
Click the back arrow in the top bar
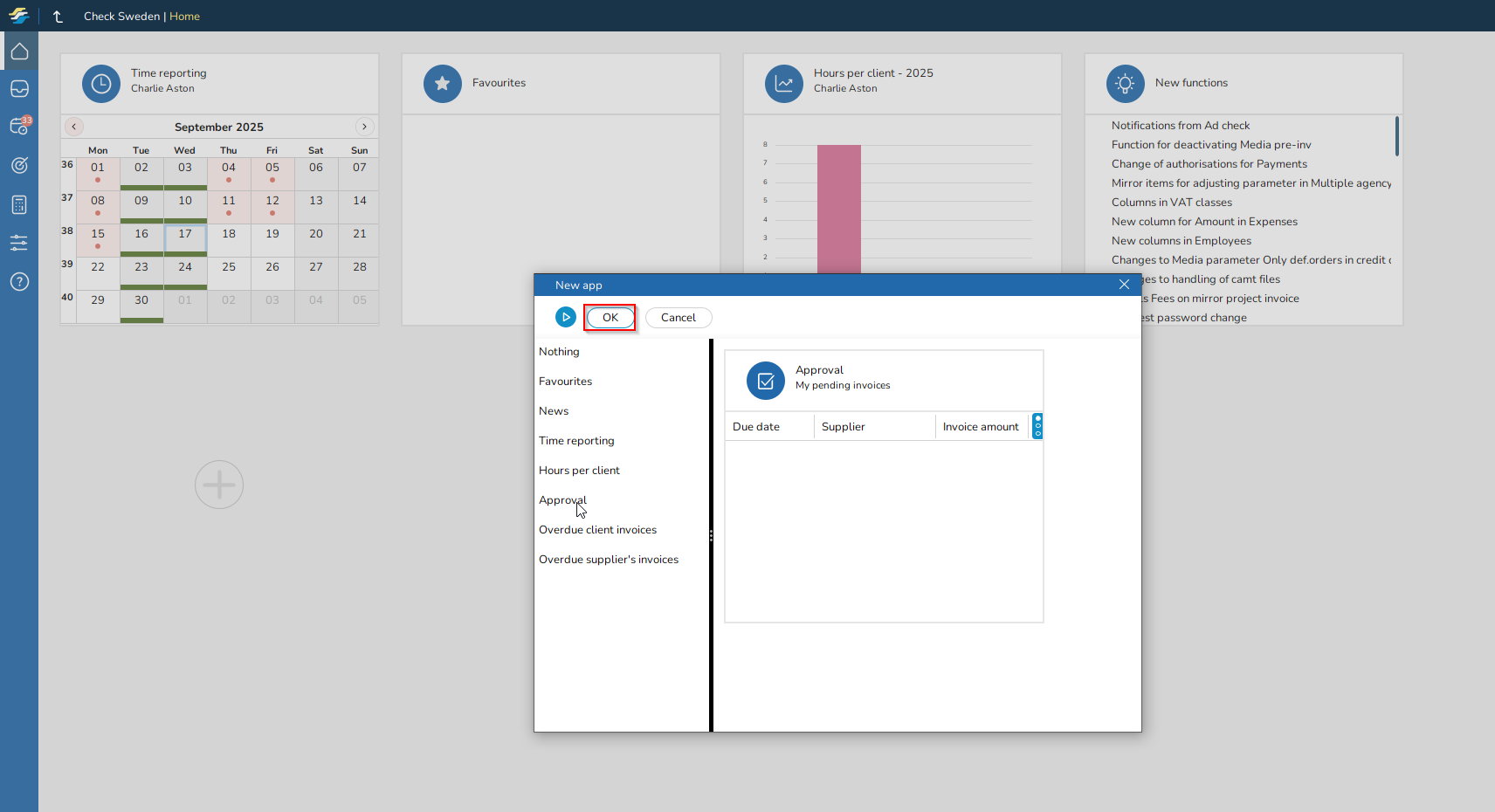point(59,17)
